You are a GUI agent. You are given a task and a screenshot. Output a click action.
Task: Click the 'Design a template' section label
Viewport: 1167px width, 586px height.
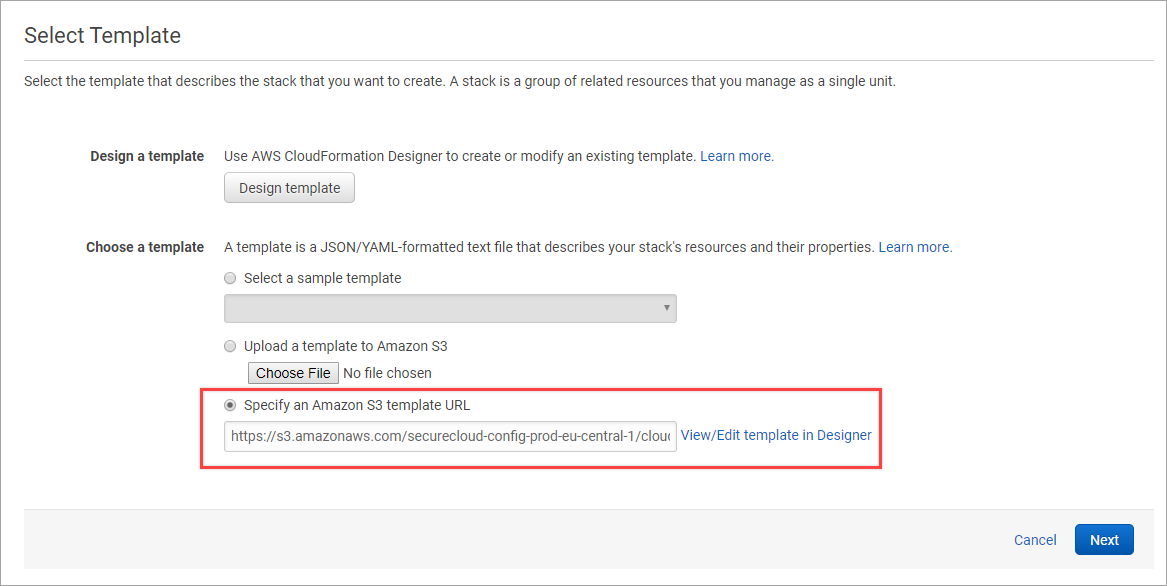coord(147,156)
